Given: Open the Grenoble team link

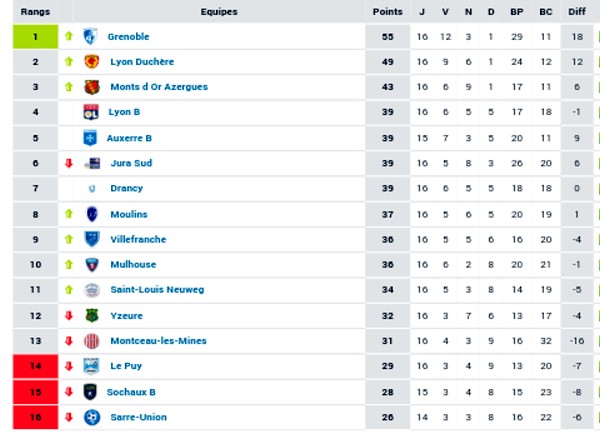Looking at the screenshot, I should tap(129, 36).
